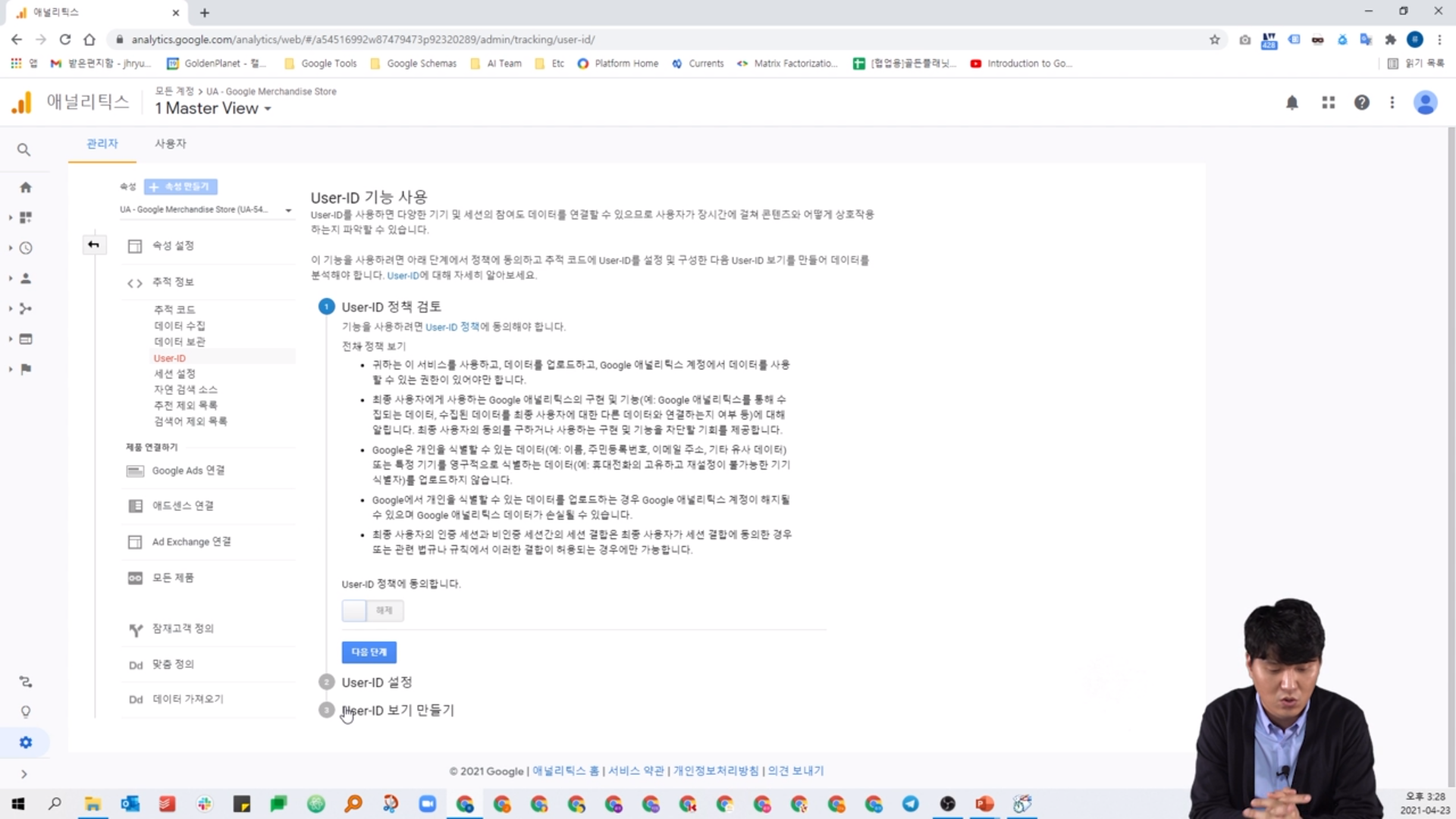Image resolution: width=1456 pixels, height=819 pixels.
Task: Open PowerPoint from the taskbar
Action: 985,804
